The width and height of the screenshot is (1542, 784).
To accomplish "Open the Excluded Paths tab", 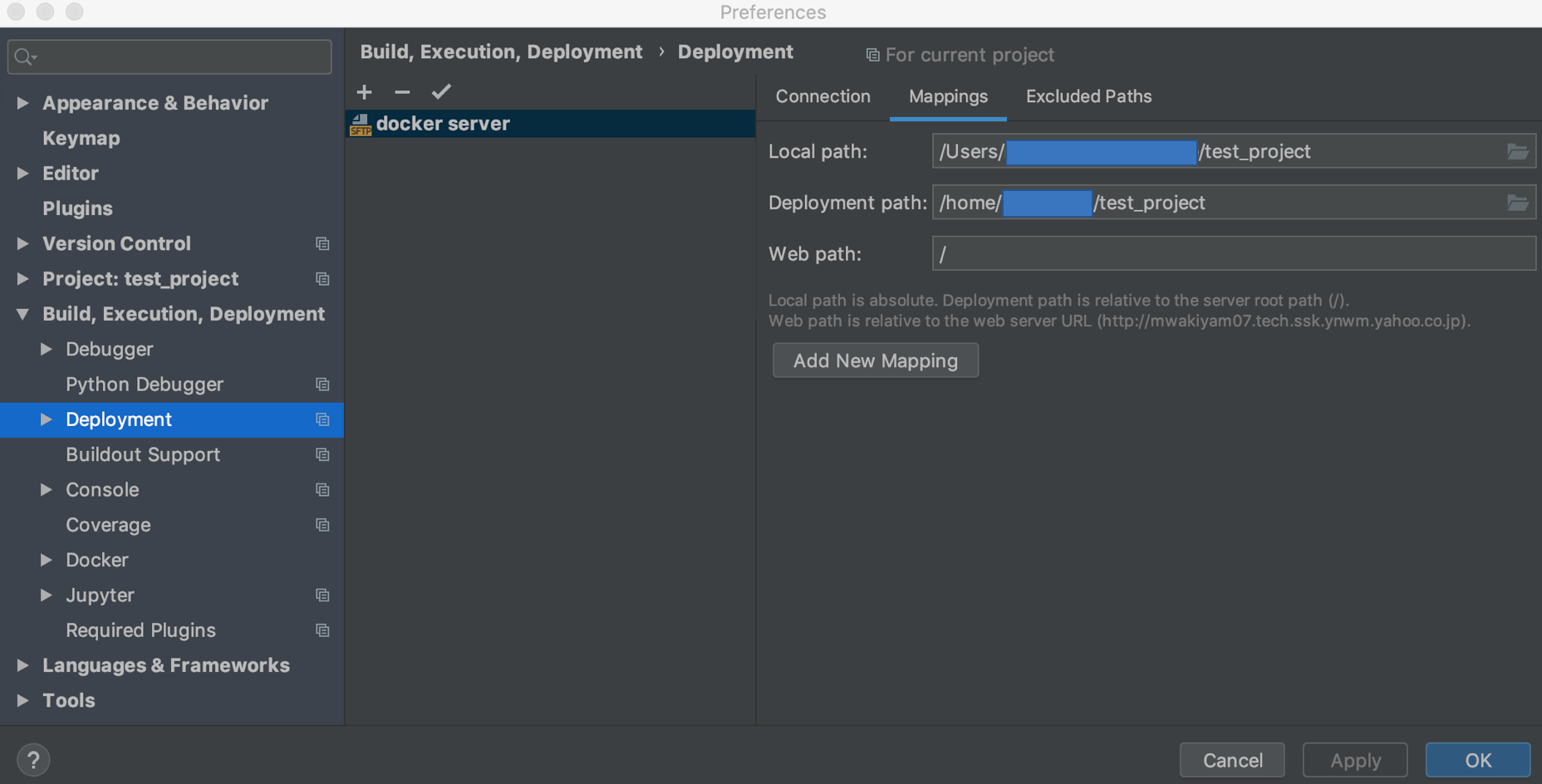I will click(1088, 96).
